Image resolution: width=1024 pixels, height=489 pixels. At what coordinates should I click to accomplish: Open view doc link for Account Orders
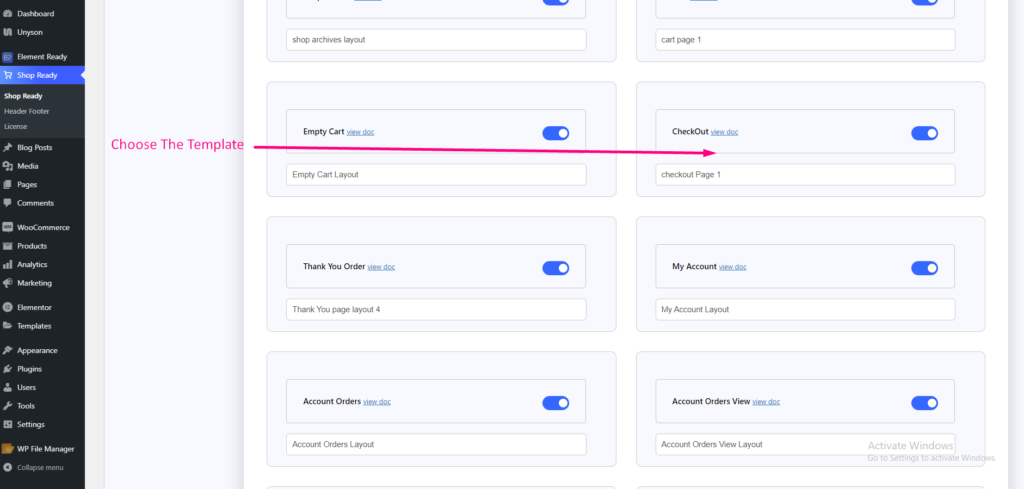tap(377, 402)
